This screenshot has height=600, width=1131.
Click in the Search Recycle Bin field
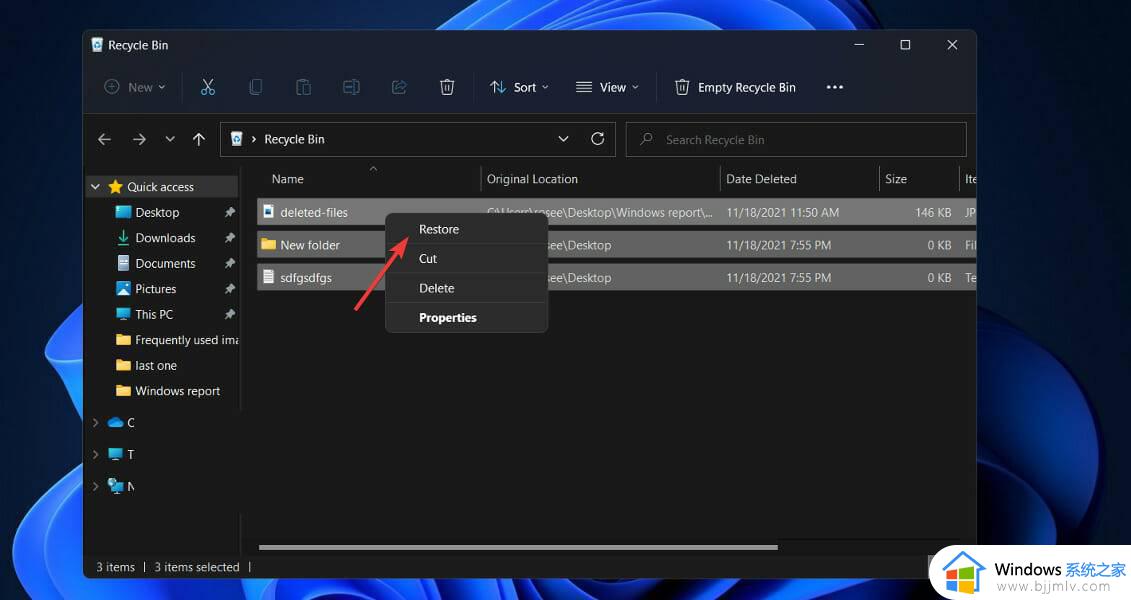pos(796,139)
